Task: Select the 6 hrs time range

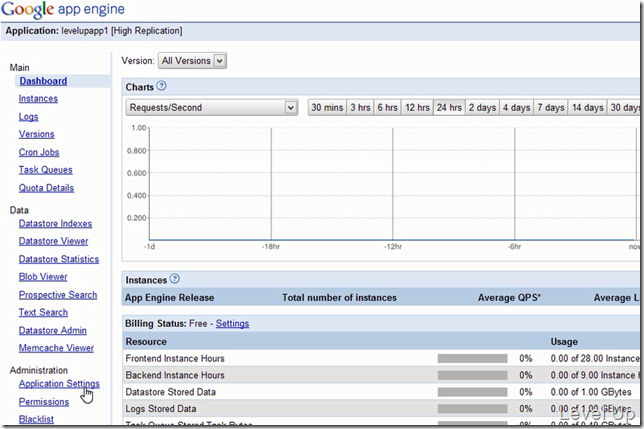Action: pyautogui.click(x=387, y=108)
